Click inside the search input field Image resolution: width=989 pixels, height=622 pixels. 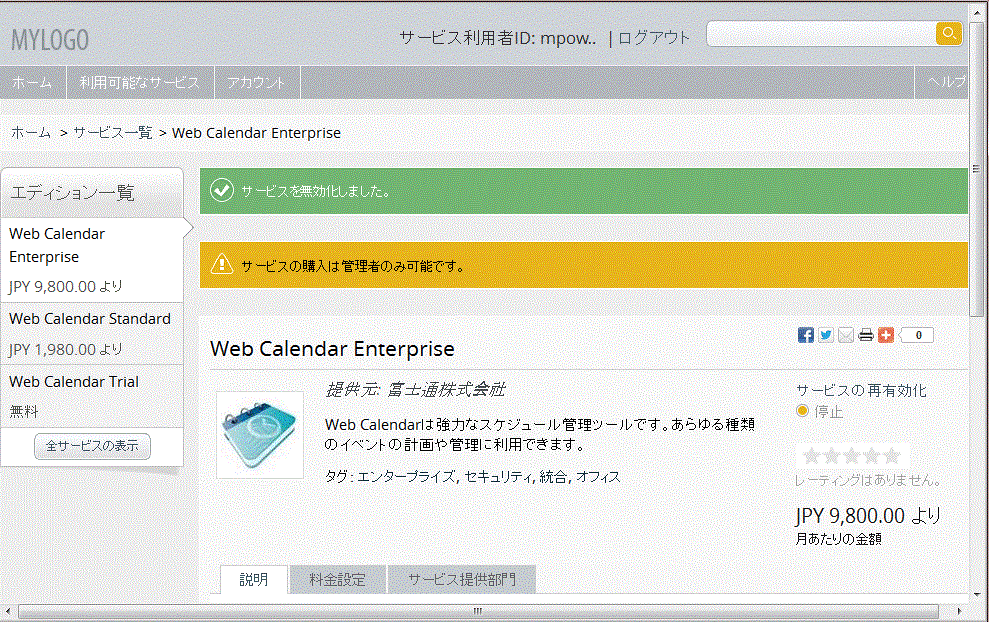click(821, 33)
